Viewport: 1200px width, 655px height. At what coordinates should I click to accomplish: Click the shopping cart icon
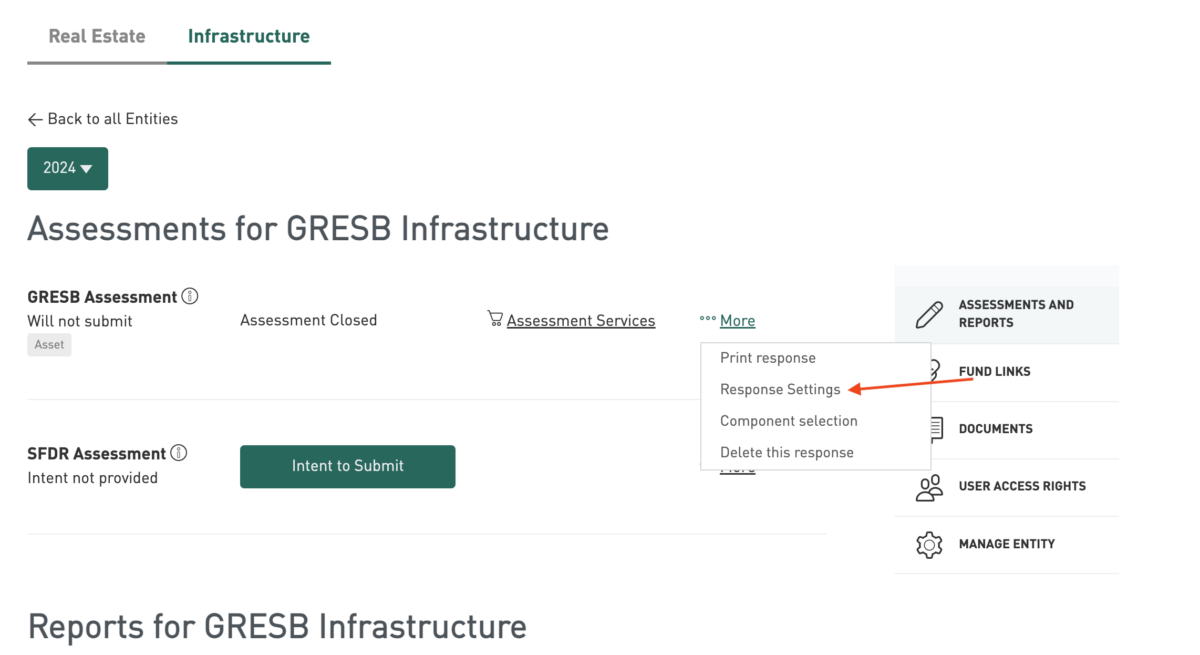(495, 319)
